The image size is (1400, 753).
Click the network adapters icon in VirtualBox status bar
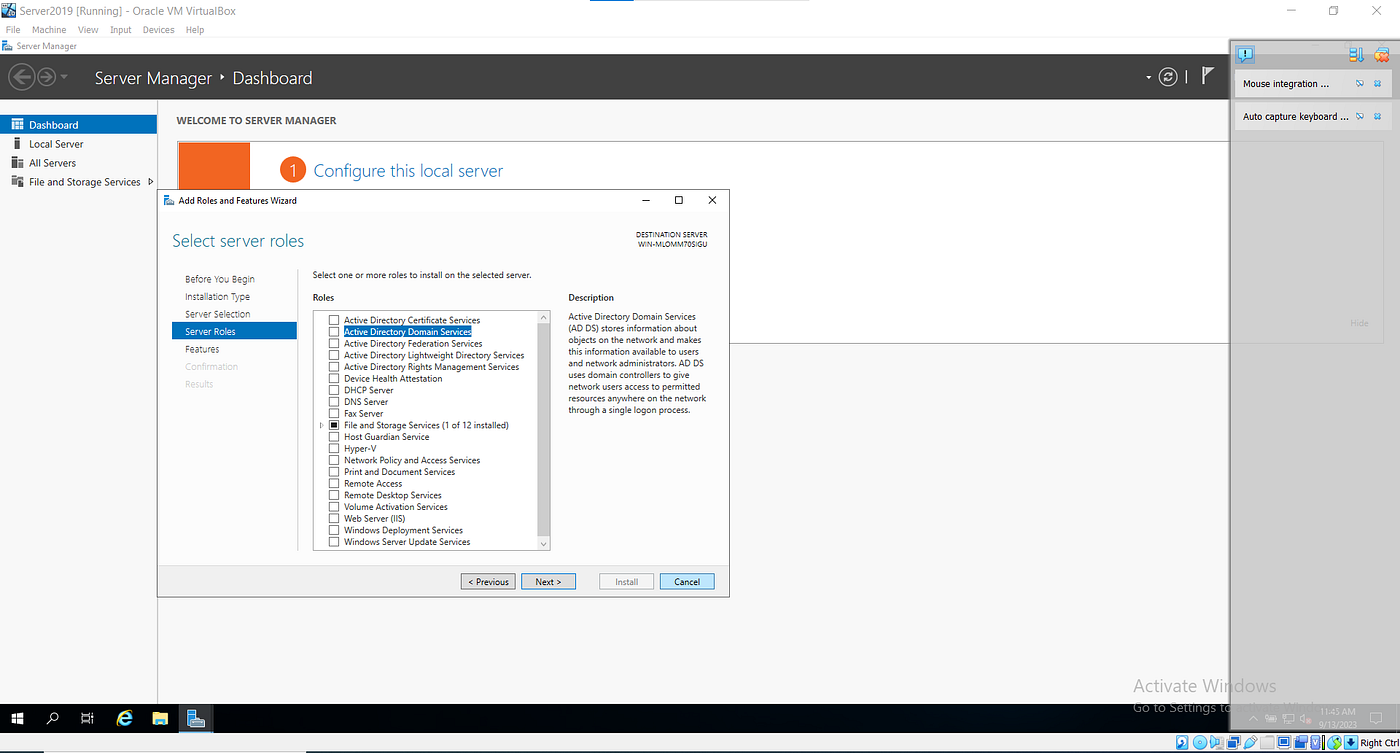(1233, 742)
